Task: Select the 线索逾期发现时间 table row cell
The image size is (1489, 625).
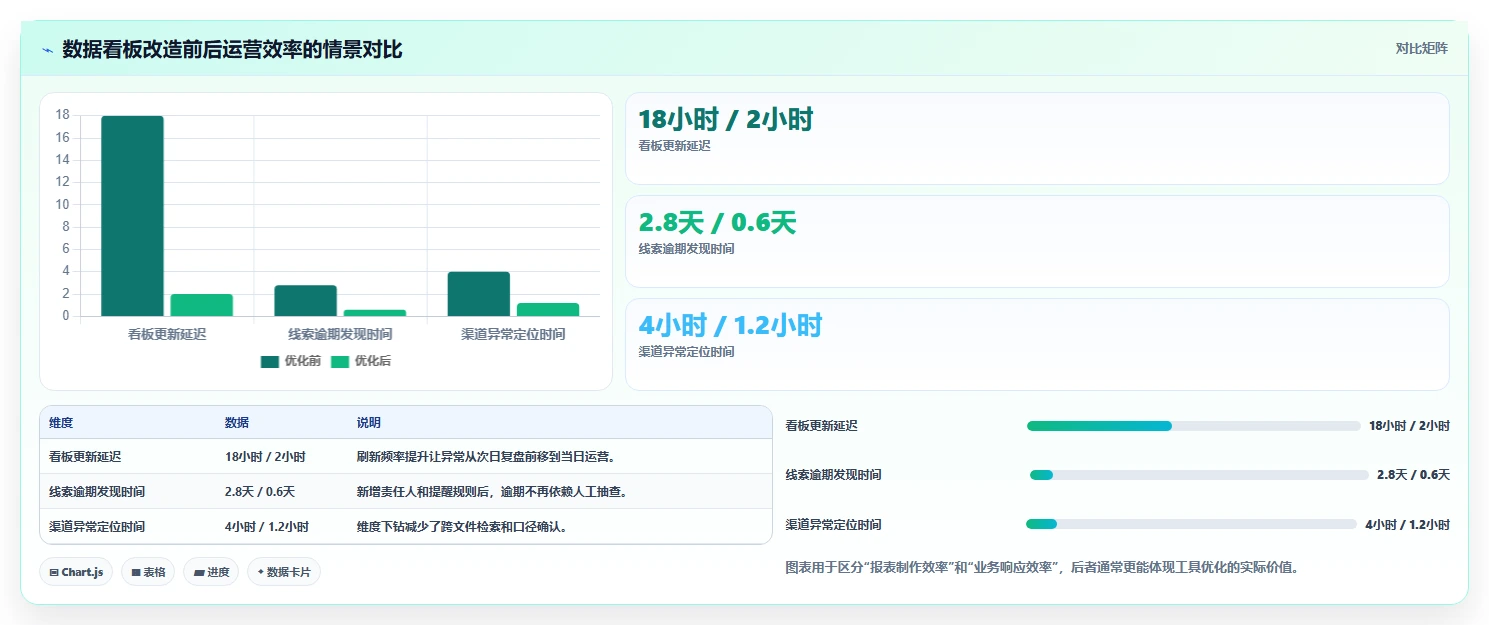Action: (x=97, y=492)
